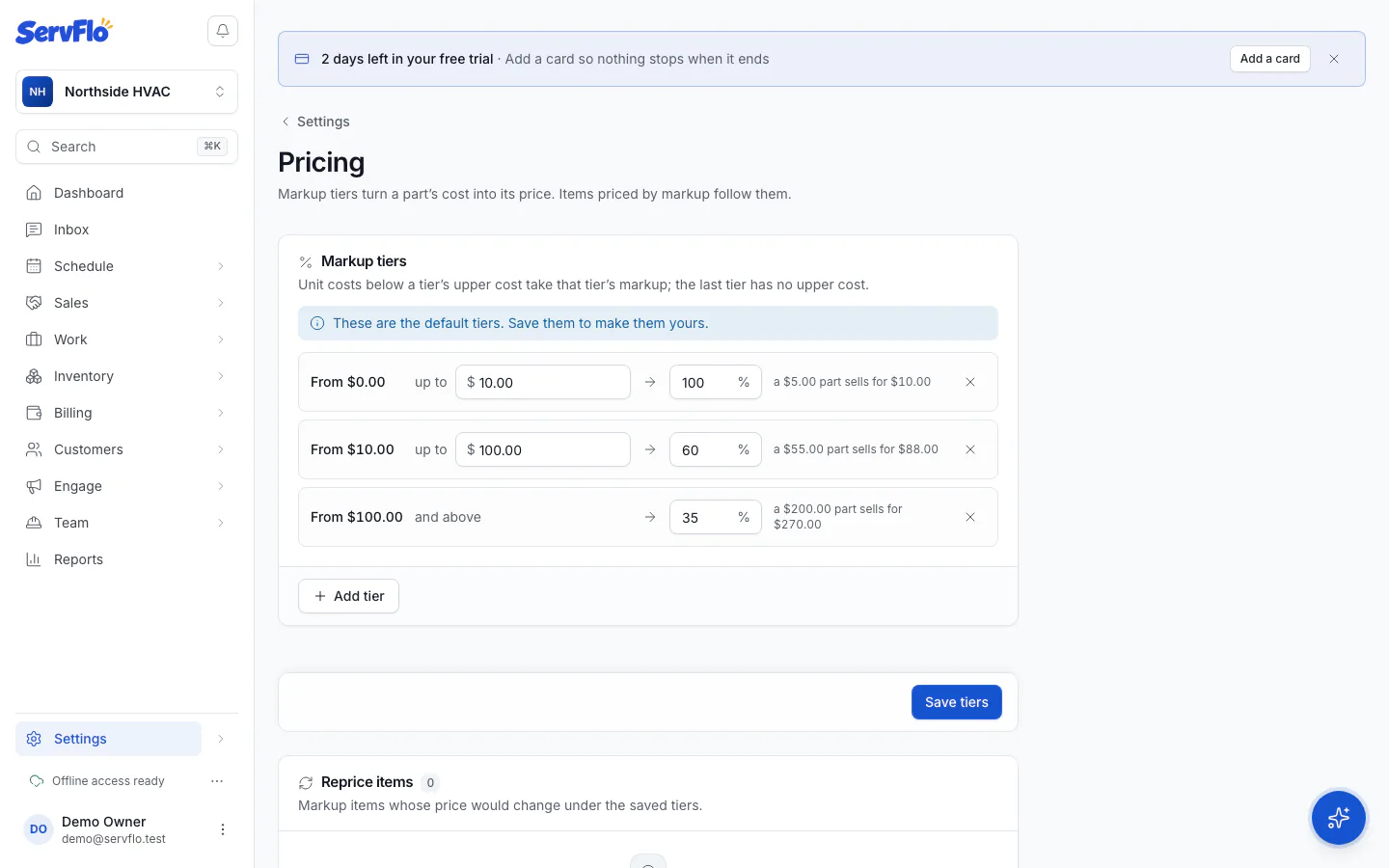Remove the From $10.00 markup tier

(x=970, y=449)
